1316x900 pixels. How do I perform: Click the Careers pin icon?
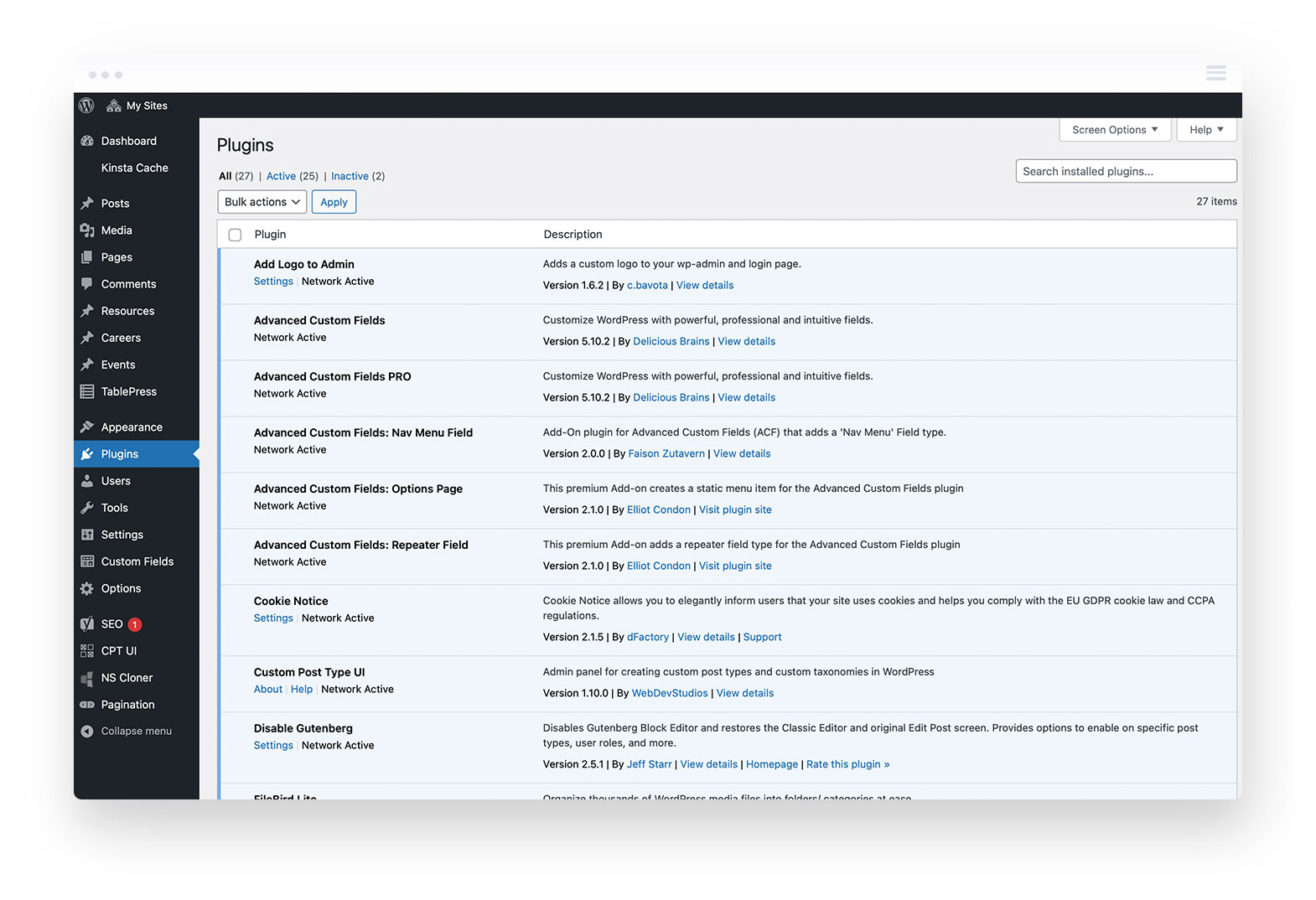click(x=87, y=338)
